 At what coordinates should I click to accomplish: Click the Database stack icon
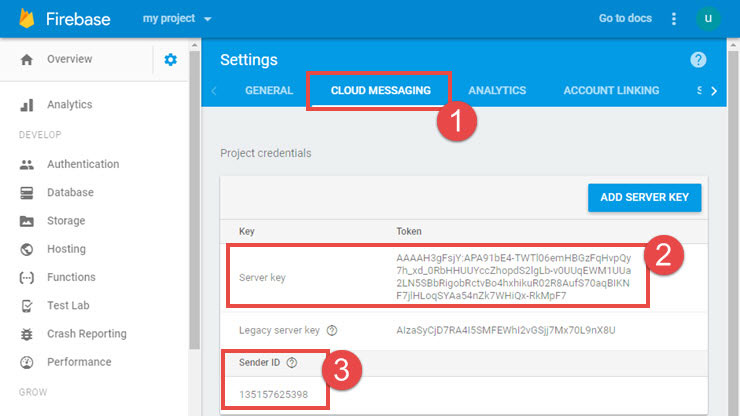pos(27,193)
